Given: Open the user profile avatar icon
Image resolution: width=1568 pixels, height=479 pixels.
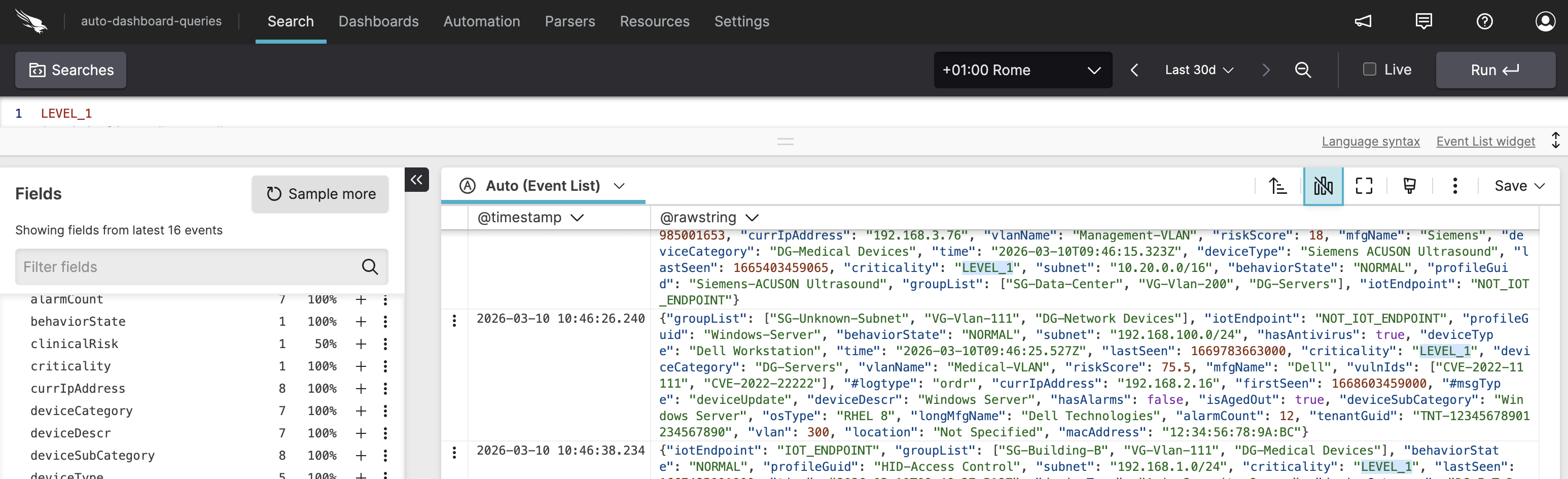Looking at the screenshot, I should [1546, 21].
